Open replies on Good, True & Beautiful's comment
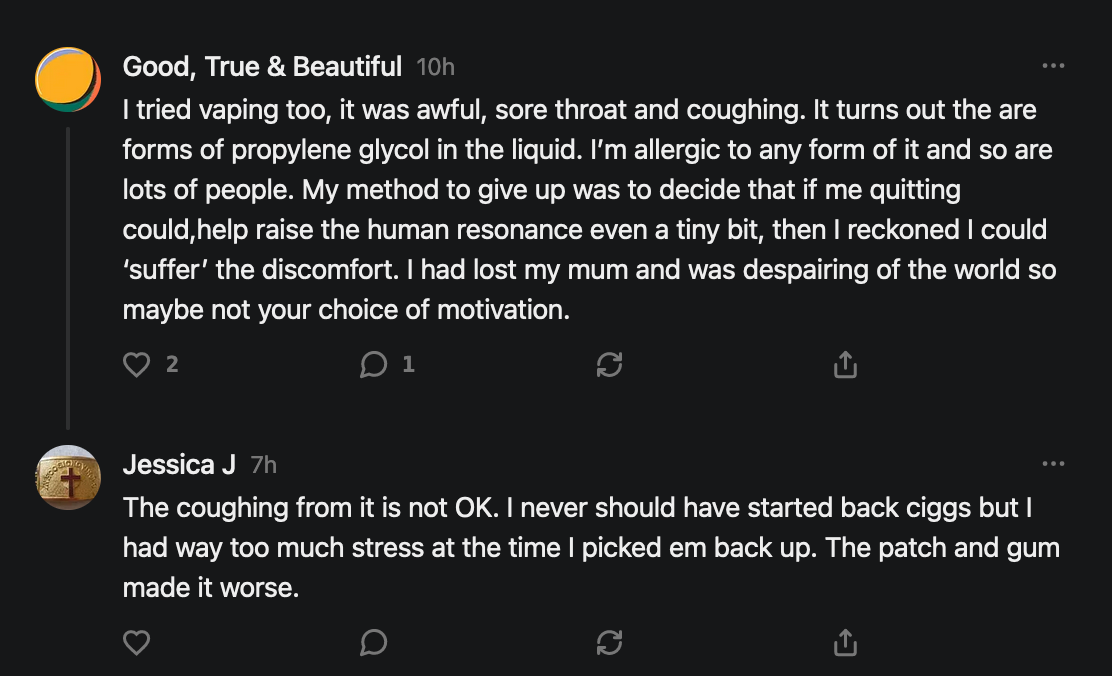1112x676 pixels. coord(373,366)
